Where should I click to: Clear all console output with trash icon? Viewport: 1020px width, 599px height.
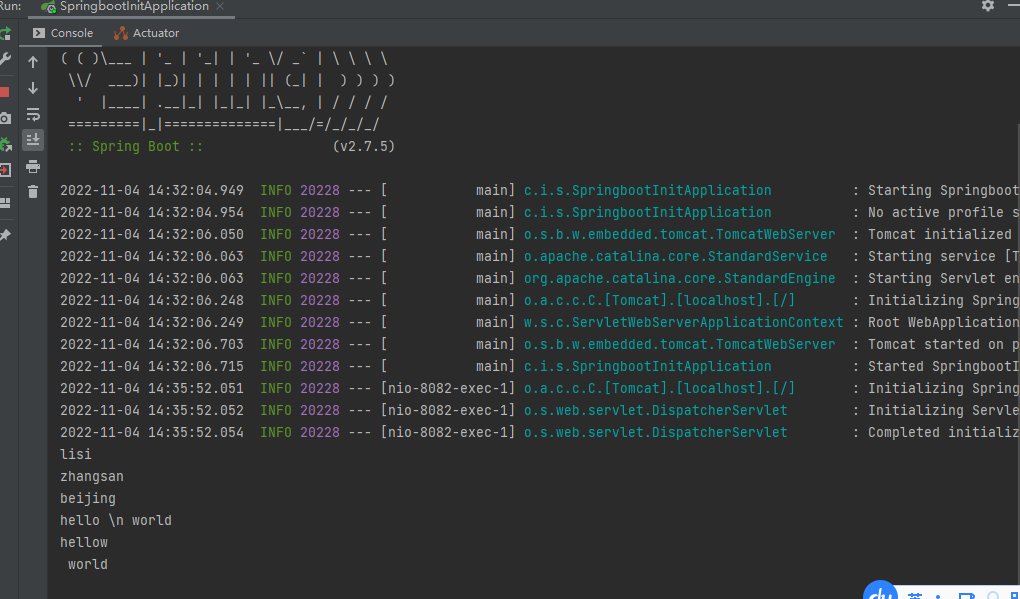coord(33,191)
